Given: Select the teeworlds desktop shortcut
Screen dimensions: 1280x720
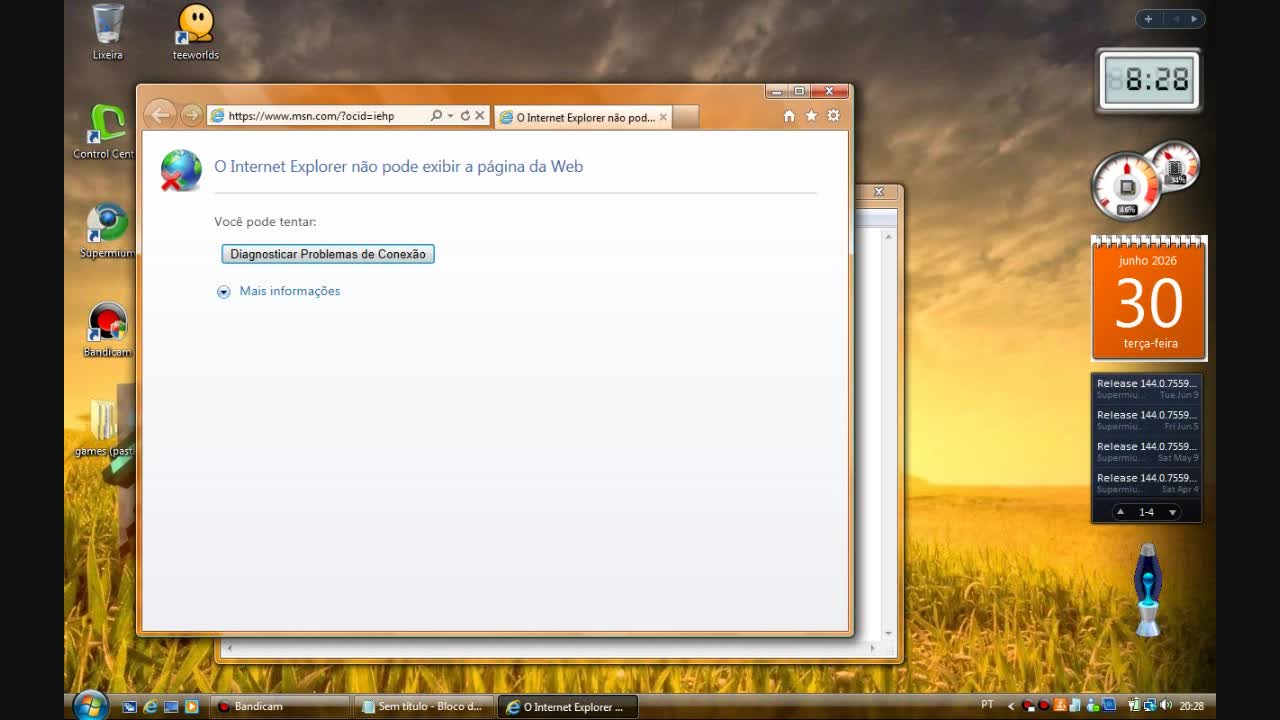Looking at the screenshot, I should (196, 32).
